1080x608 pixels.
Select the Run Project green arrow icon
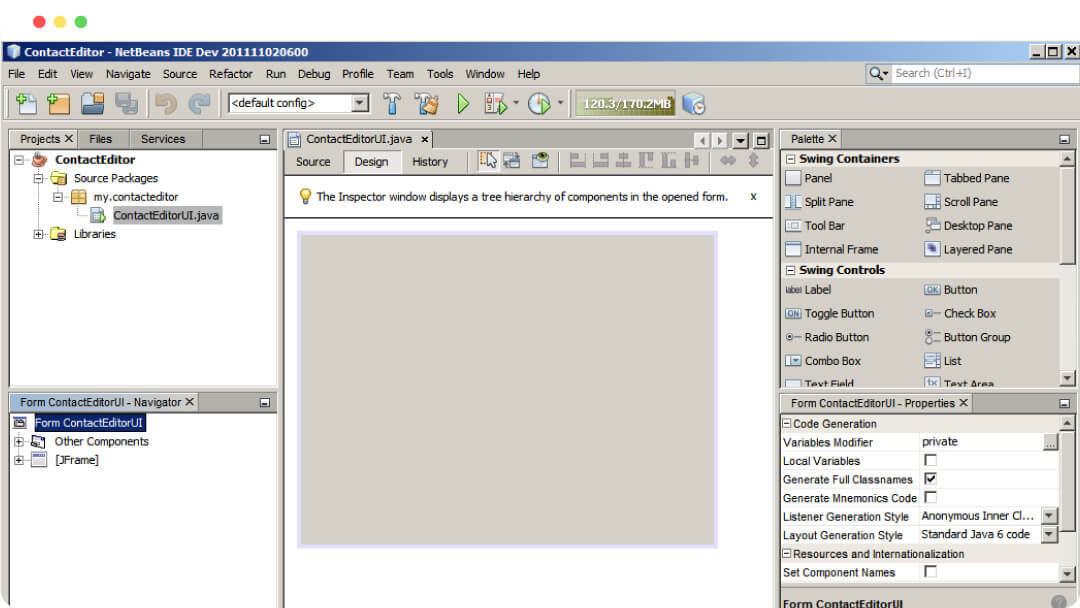(x=462, y=103)
